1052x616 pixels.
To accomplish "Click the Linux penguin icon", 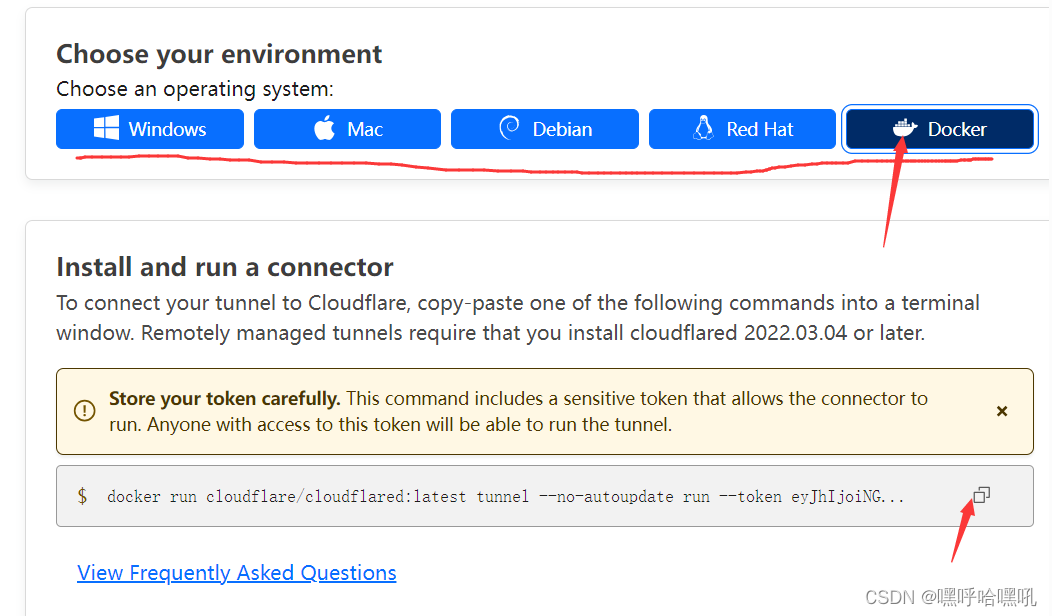I will coord(703,129).
